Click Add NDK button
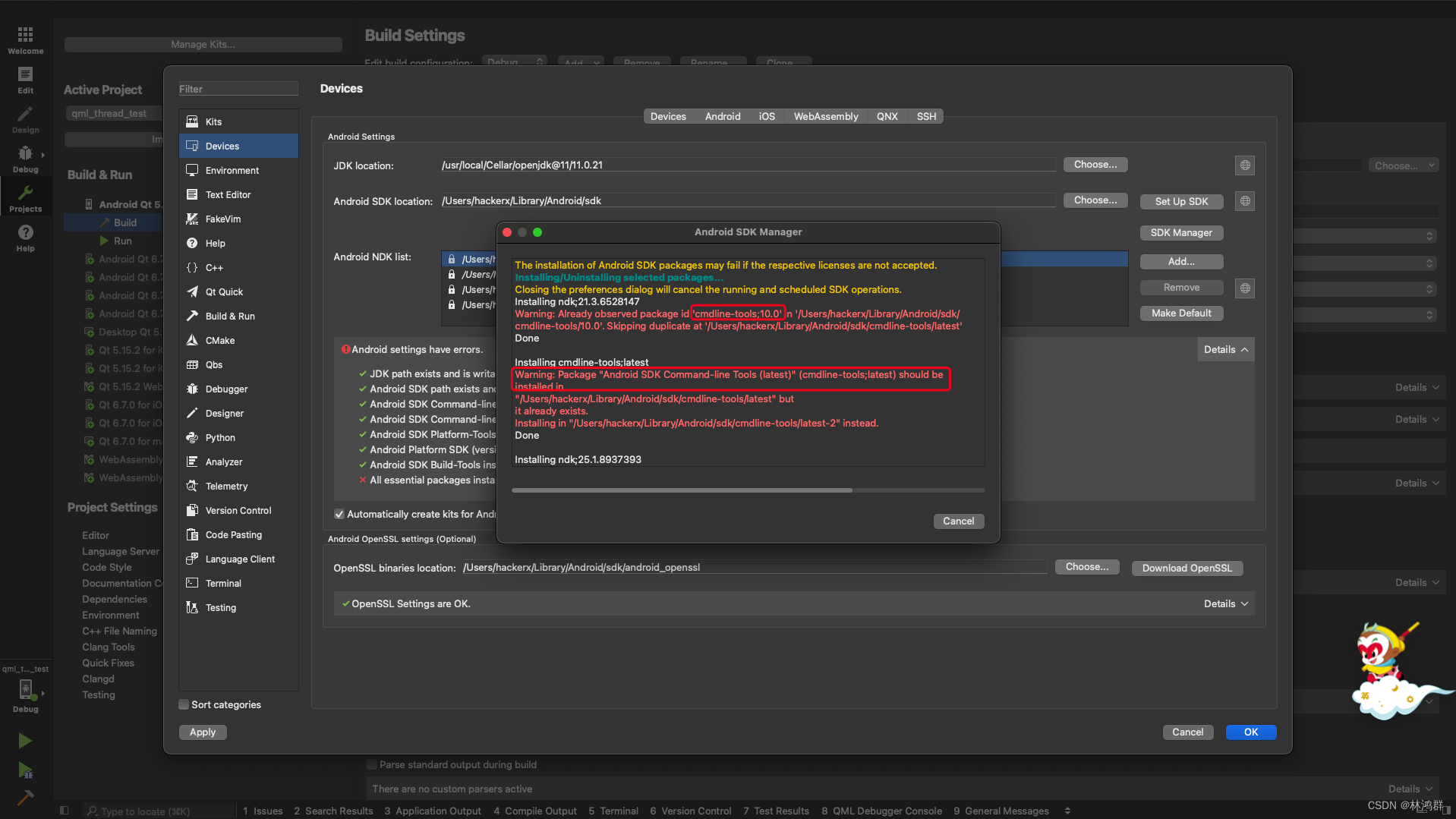 [1181, 261]
